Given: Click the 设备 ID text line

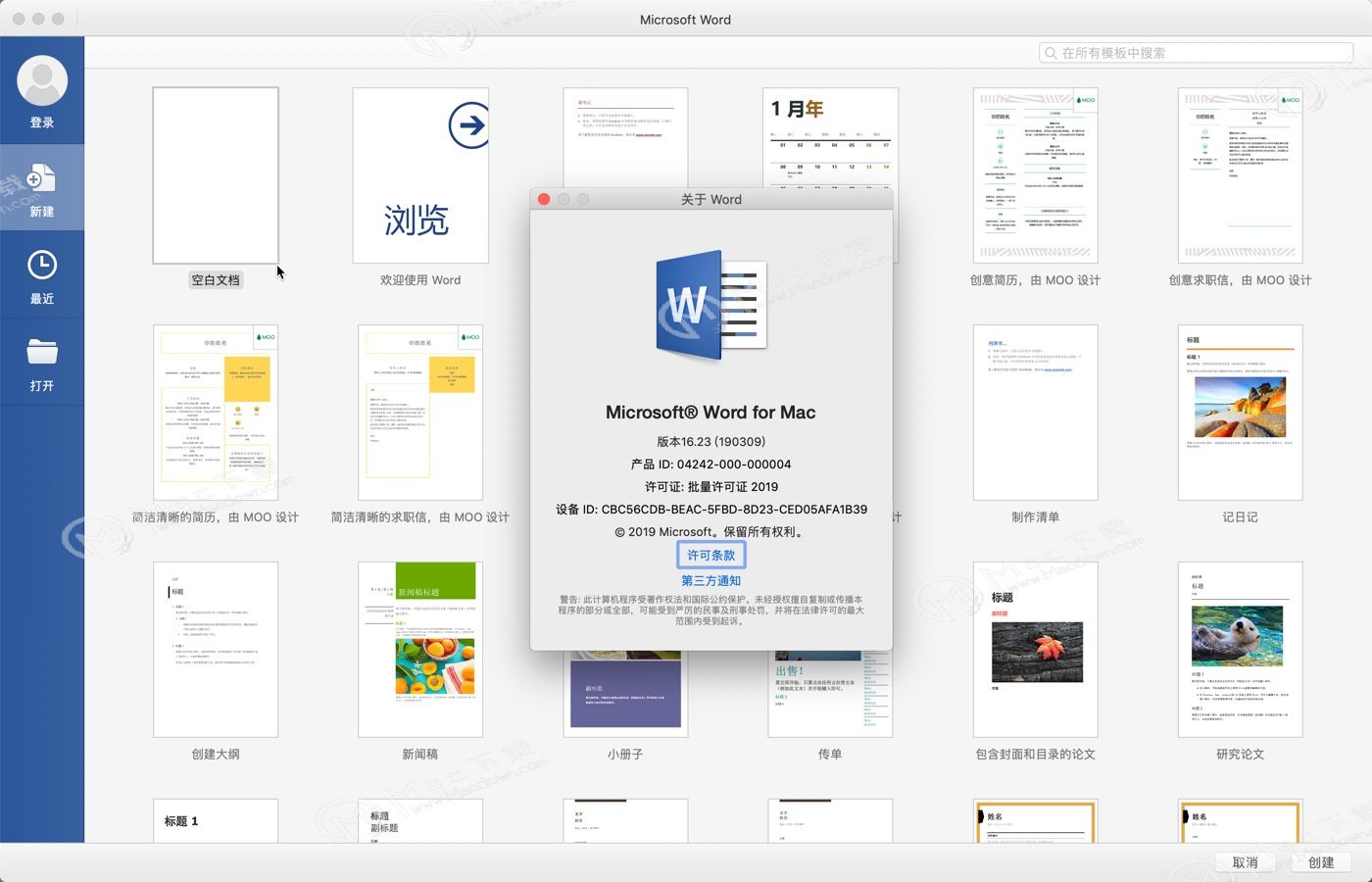Looking at the screenshot, I should pyautogui.click(x=710, y=509).
